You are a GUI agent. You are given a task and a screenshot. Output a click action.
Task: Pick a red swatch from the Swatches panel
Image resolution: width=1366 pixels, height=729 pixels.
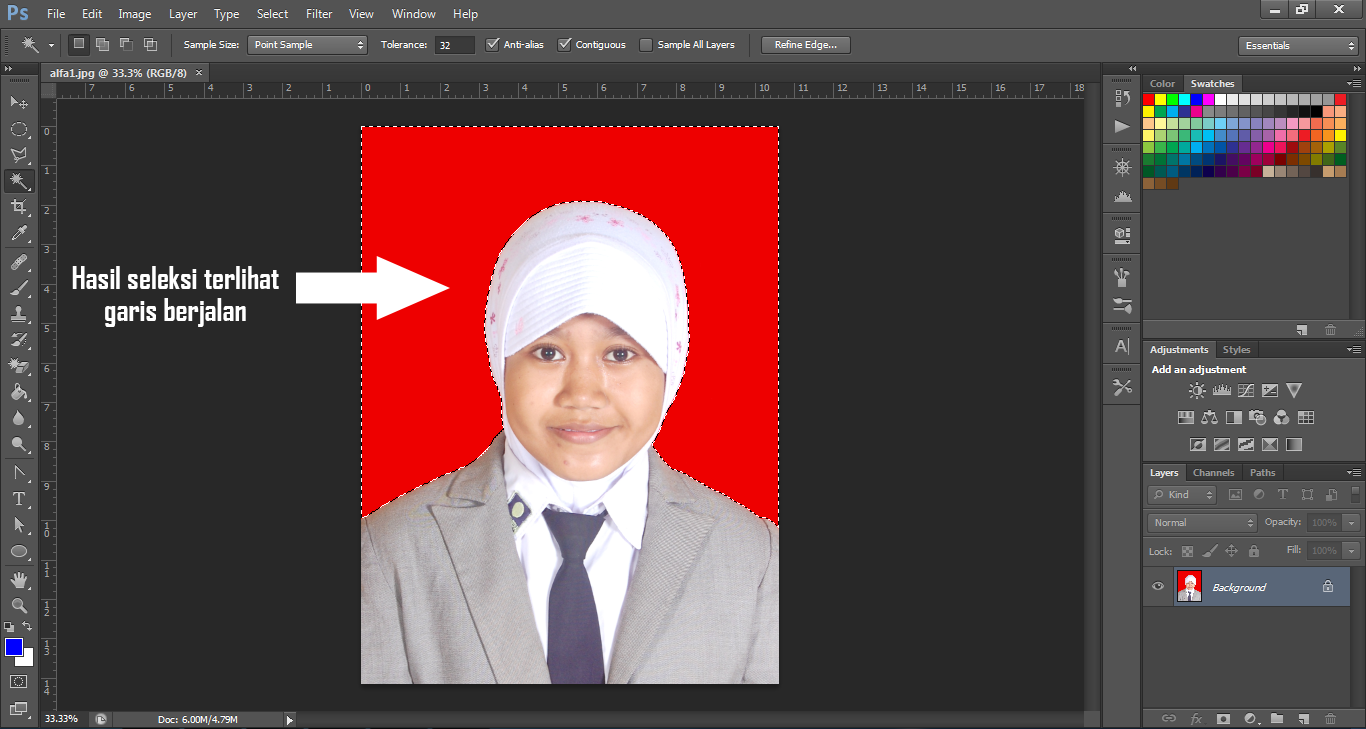tap(1153, 98)
